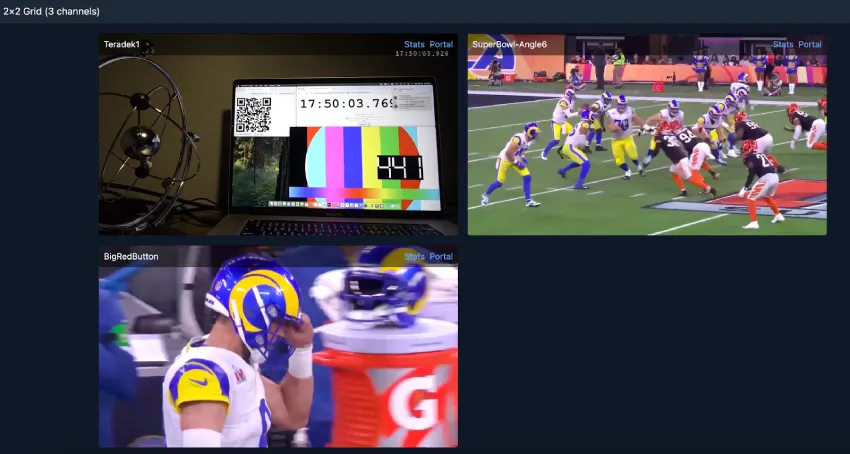
Task: View Stats for SuperBowl-Angle6 channel
Action: [783, 44]
